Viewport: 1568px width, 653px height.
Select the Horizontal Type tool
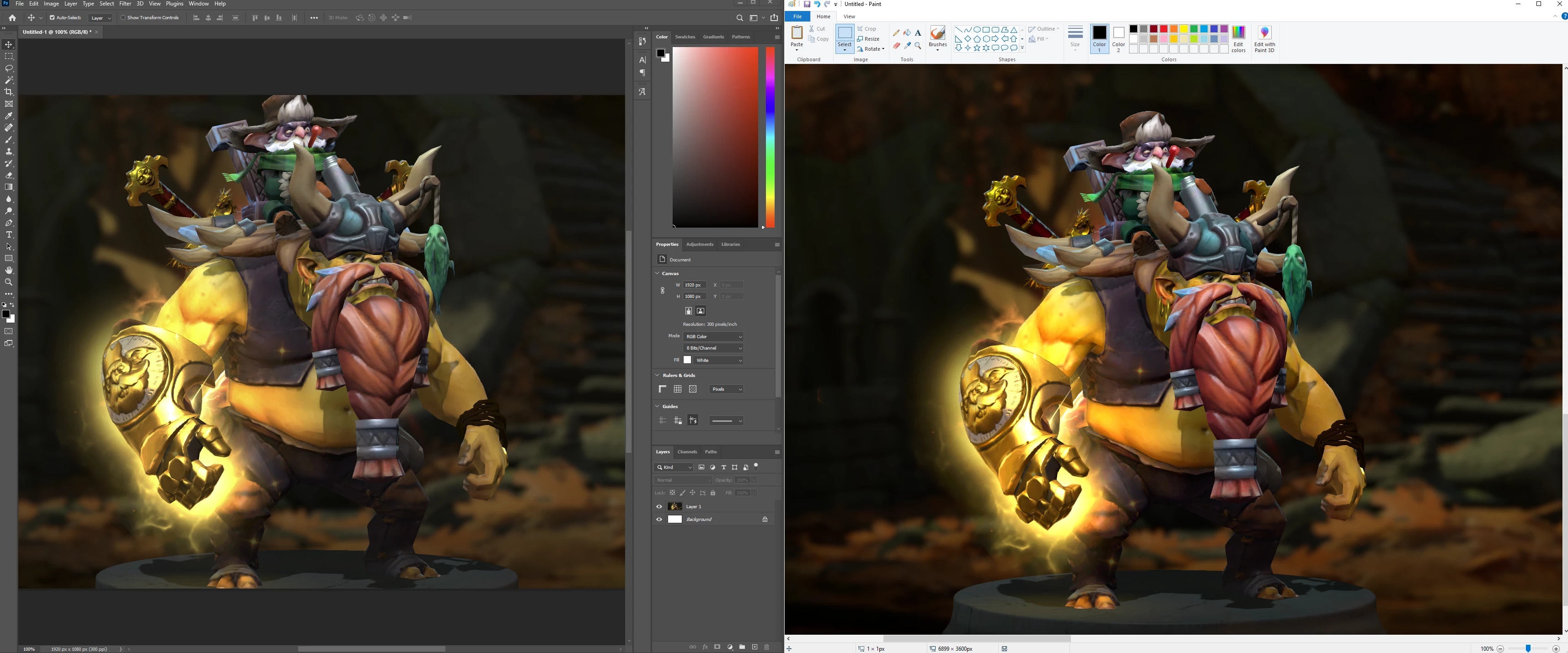point(9,235)
